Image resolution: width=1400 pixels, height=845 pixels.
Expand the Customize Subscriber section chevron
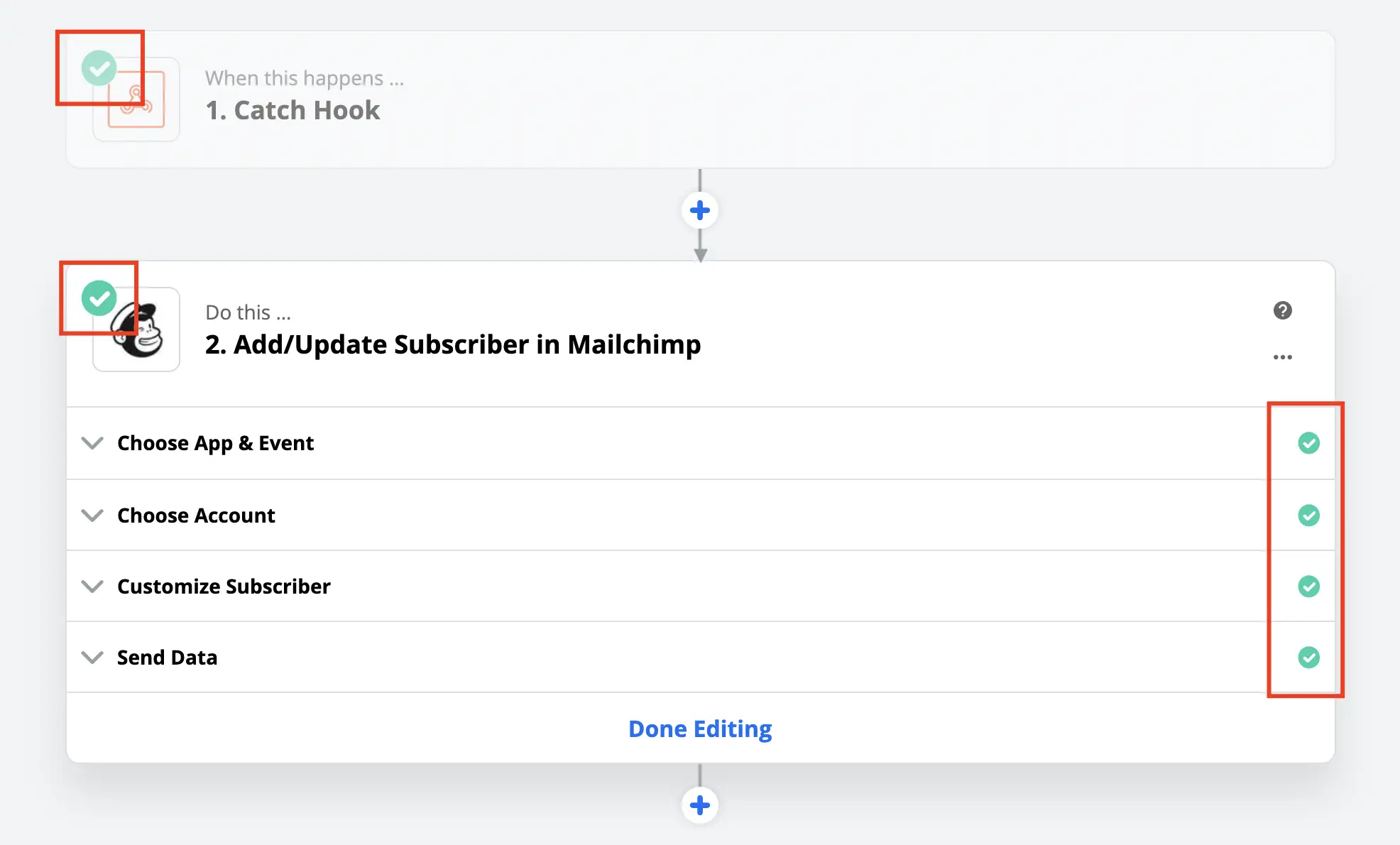click(92, 587)
